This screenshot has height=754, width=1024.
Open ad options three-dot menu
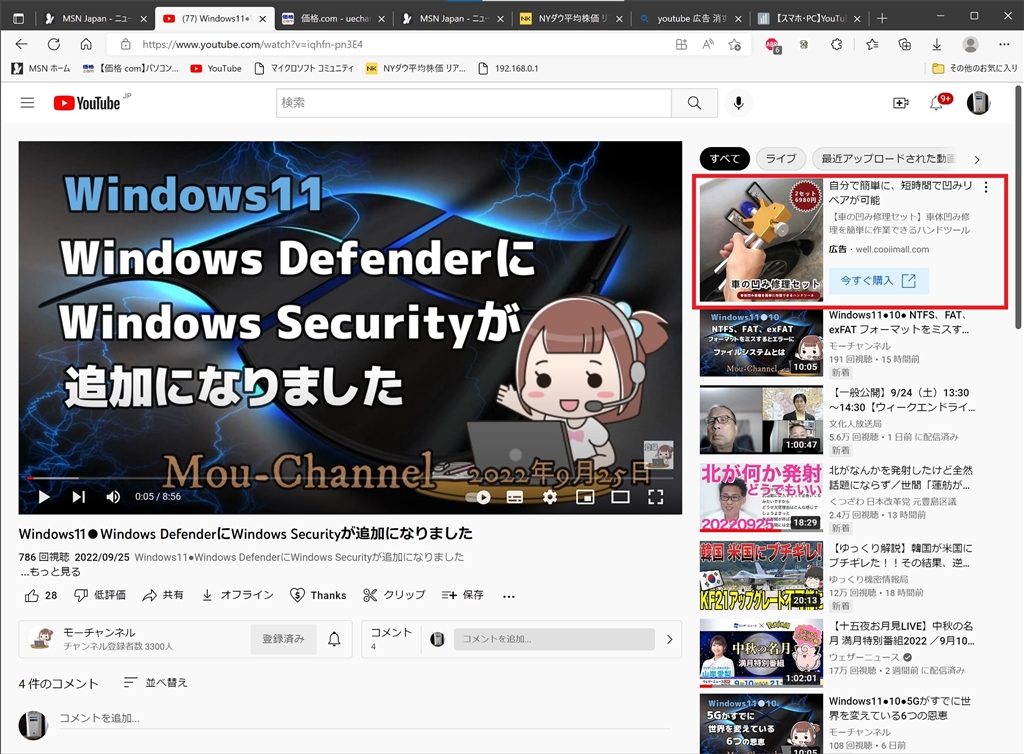(985, 187)
